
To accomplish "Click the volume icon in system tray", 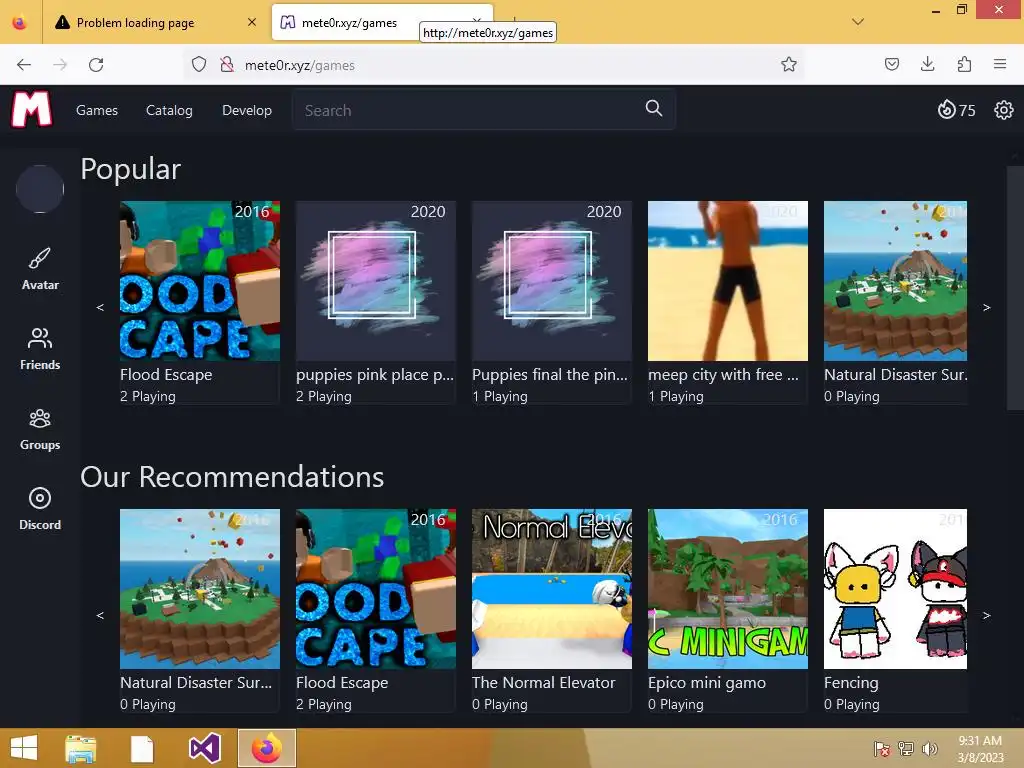I will click(930, 748).
